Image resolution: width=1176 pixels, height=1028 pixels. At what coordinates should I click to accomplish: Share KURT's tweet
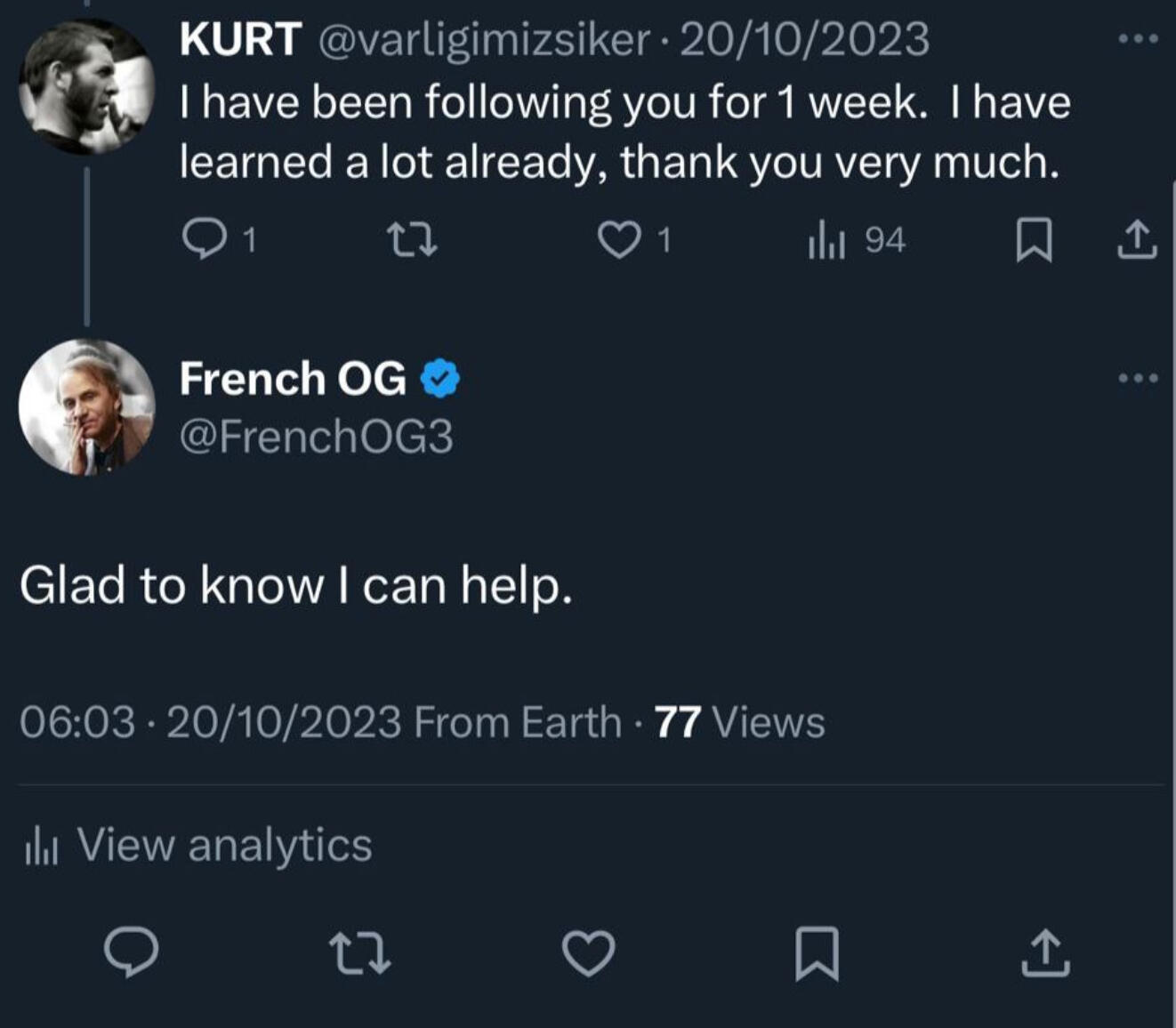(1136, 240)
